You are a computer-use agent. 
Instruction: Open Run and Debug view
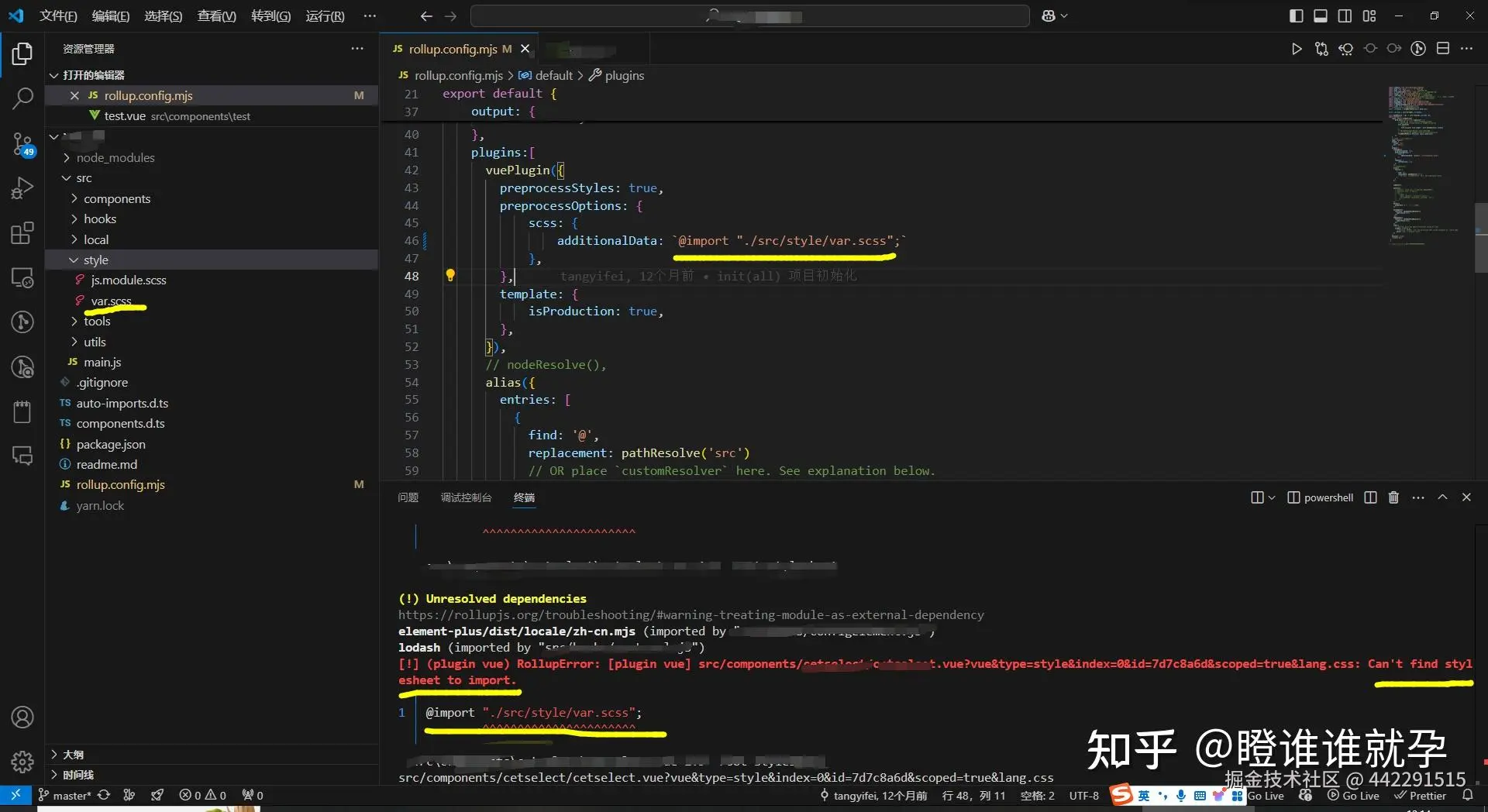tap(22, 188)
